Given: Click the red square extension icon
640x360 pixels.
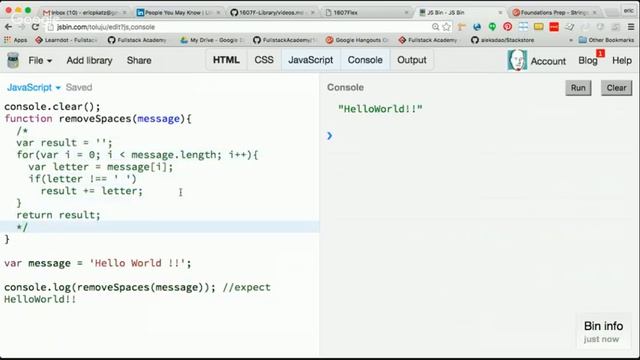Looking at the screenshot, I should [x=554, y=27].
